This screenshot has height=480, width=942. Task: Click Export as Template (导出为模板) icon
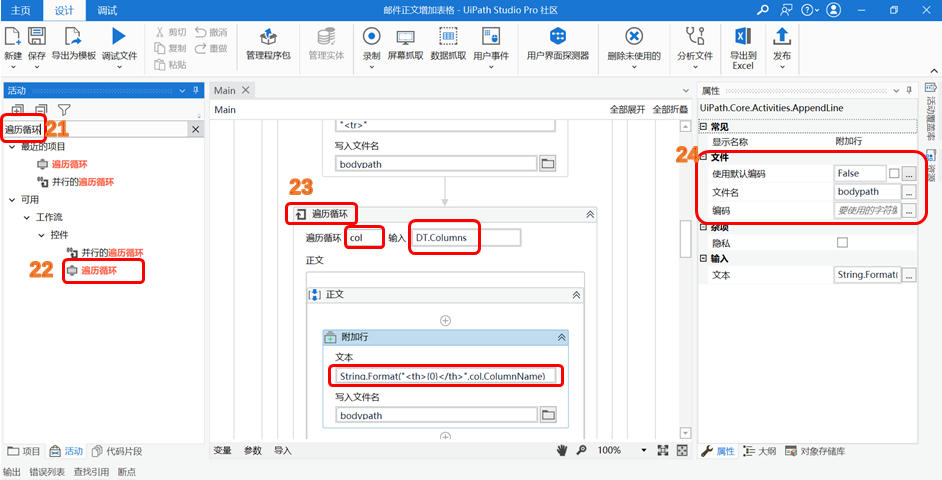(73, 37)
